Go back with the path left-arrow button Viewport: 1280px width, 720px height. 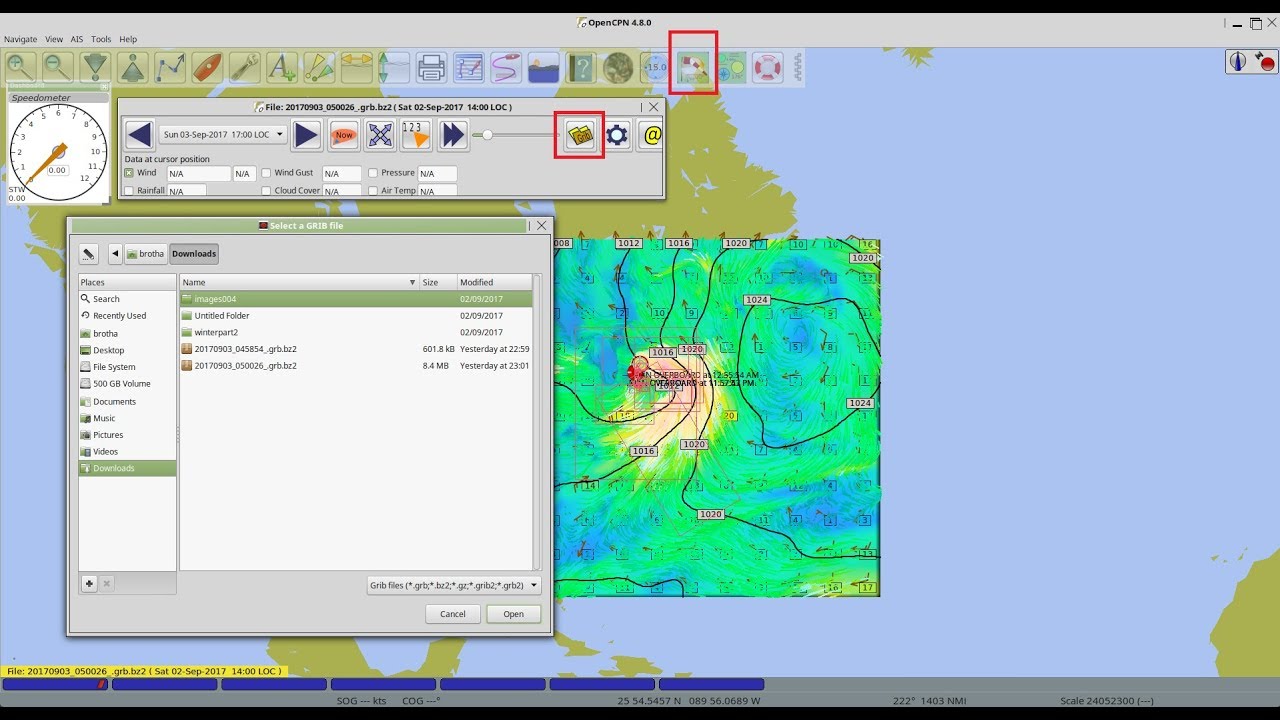tap(115, 254)
